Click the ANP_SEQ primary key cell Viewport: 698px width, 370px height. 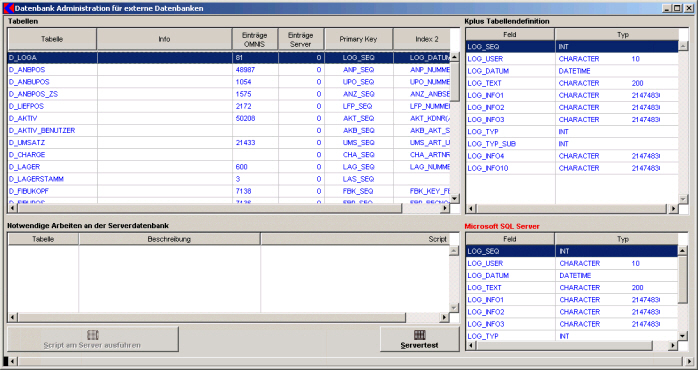click(358, 70)
